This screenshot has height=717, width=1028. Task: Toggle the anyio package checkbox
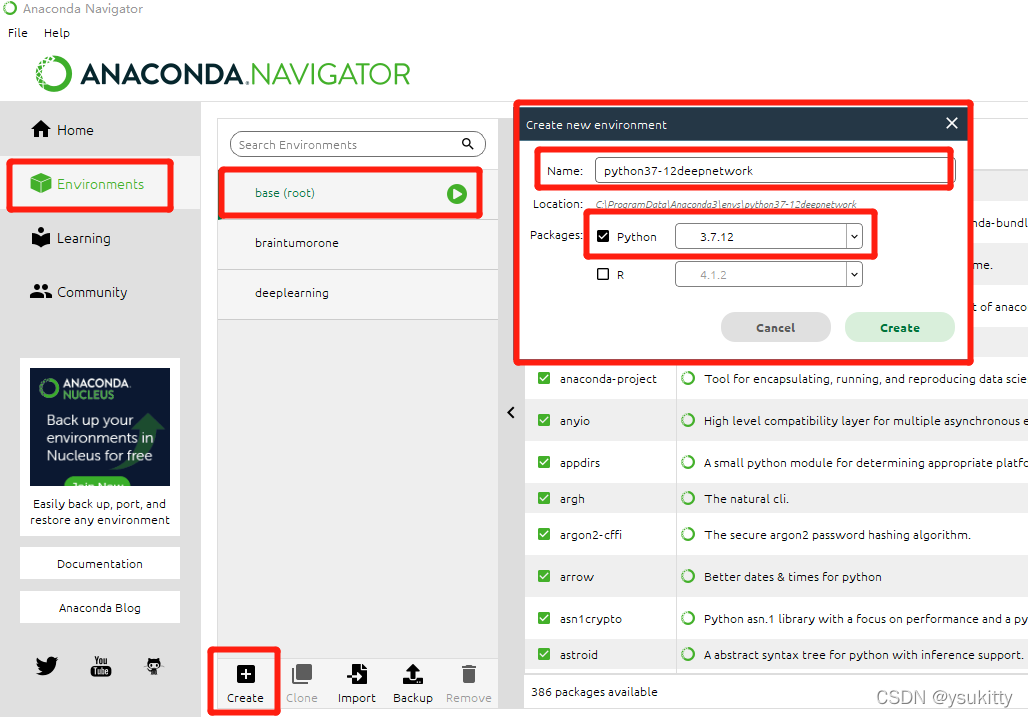coord(544,420)
